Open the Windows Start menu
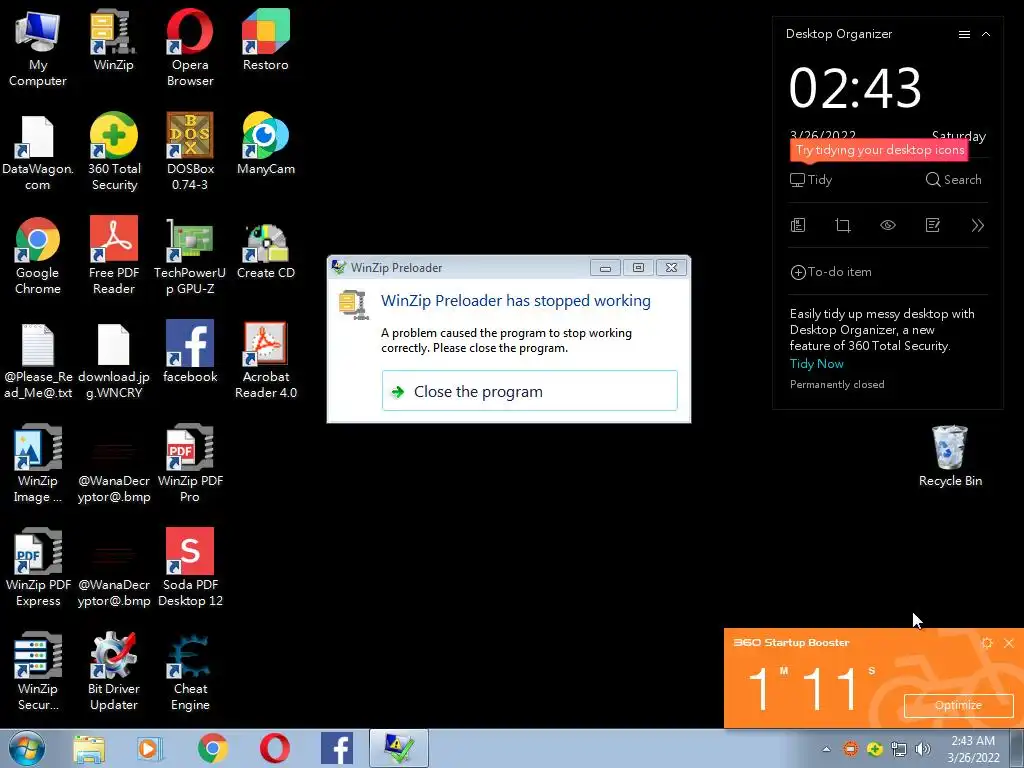The height and width of the screenshot is (768, 1024). tap(27, 748)
